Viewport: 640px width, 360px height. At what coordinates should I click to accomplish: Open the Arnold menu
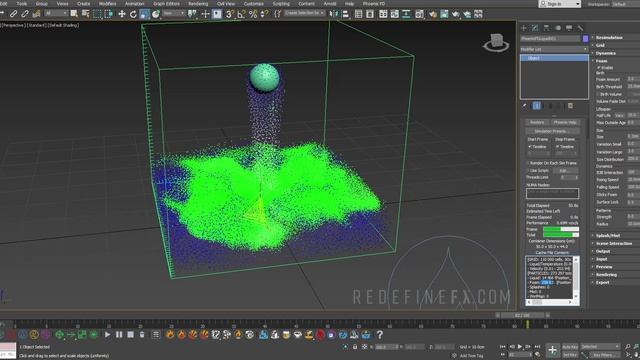point(330,4)
